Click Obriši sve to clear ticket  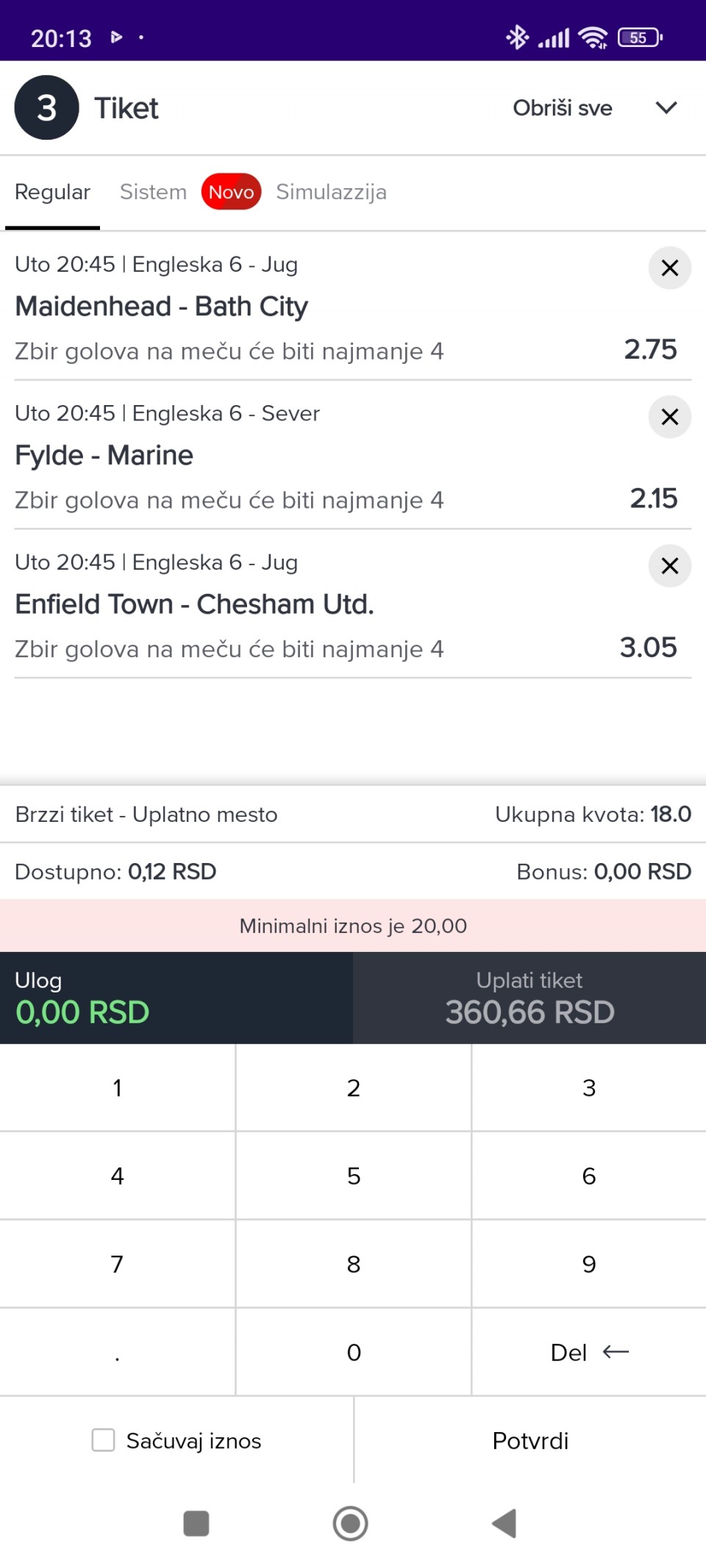point(563,108)
